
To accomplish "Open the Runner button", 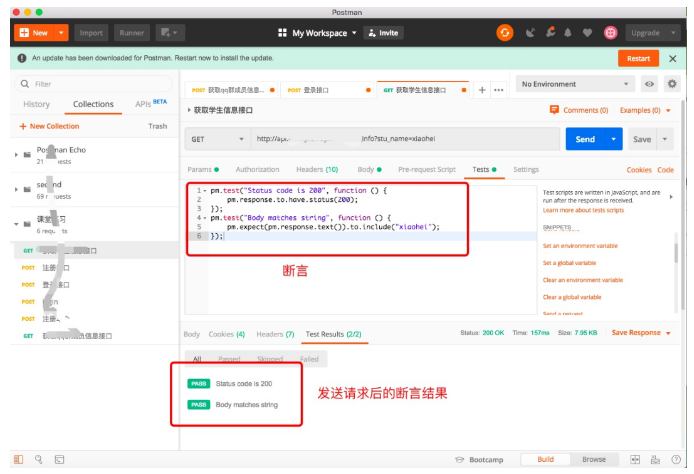I will click(131, 33).
